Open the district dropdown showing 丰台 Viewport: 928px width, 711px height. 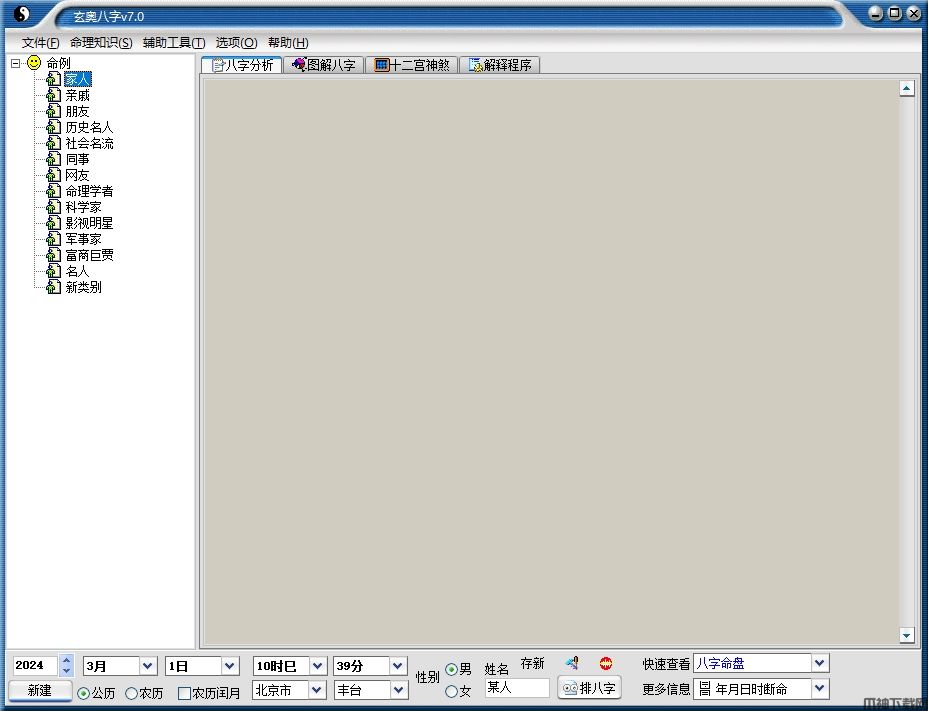(398, 690)
